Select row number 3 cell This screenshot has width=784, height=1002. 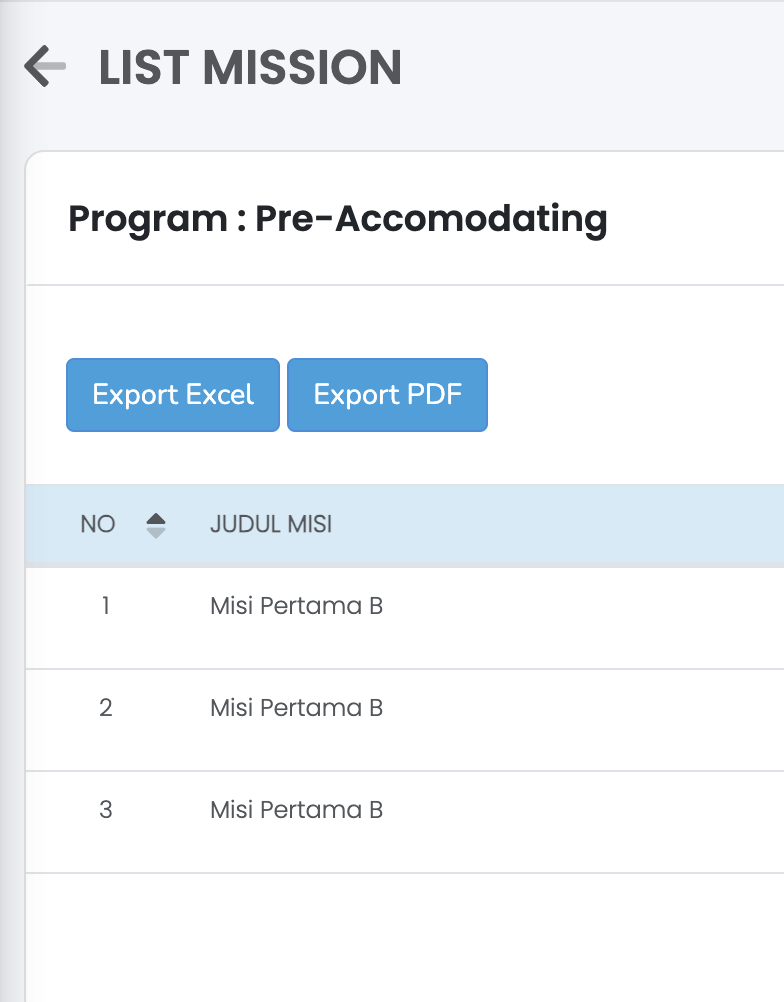point(105,810)
